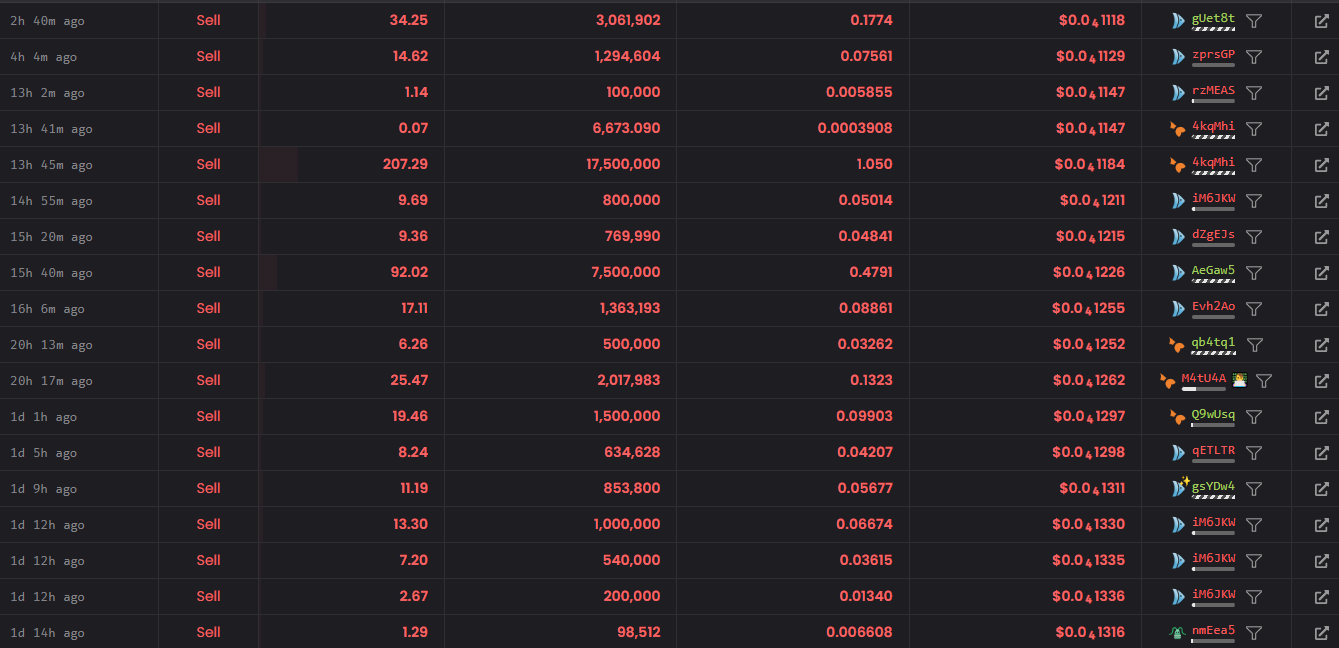Click the filter icon beside zprsGP
This screenshot has height=648, width=1339.
1254,57
